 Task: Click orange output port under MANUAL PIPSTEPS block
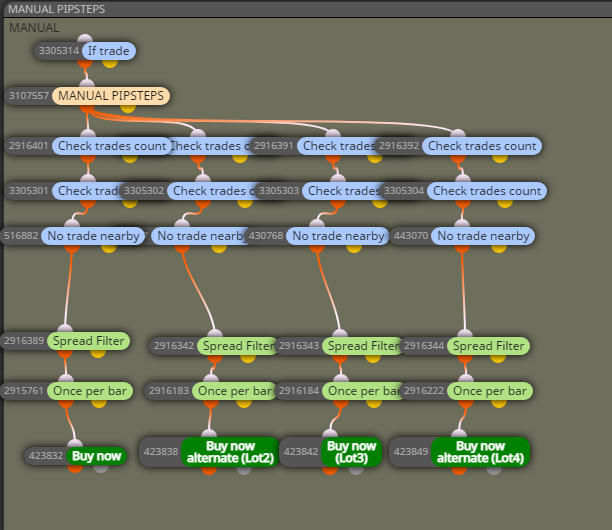pyautogui.click(x=87, y=108)
